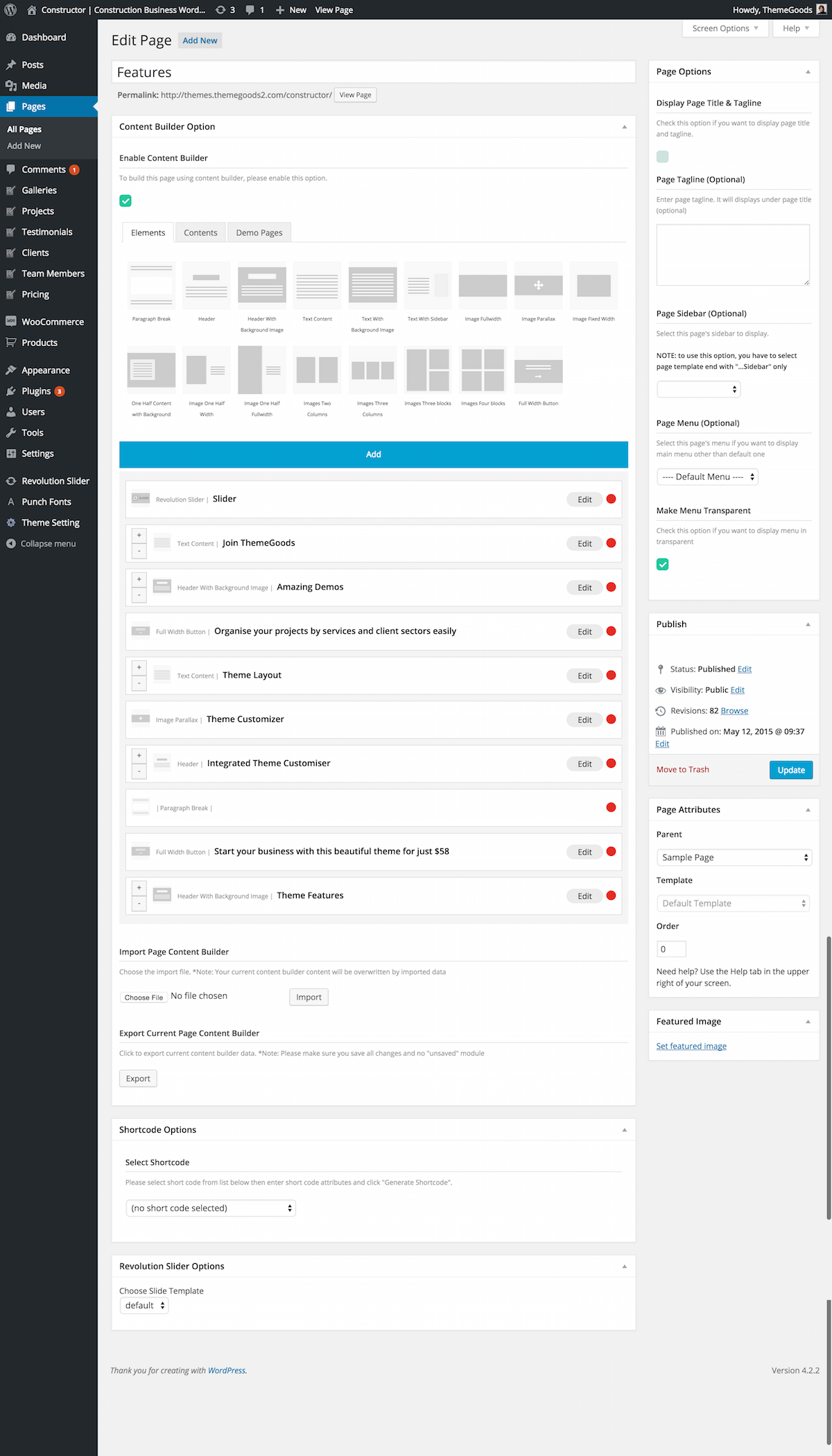Uncheck Make Menu Transparent checkbox
Image resolution: width=832 pixels, height=1456 pixels.
click(663, 565)
